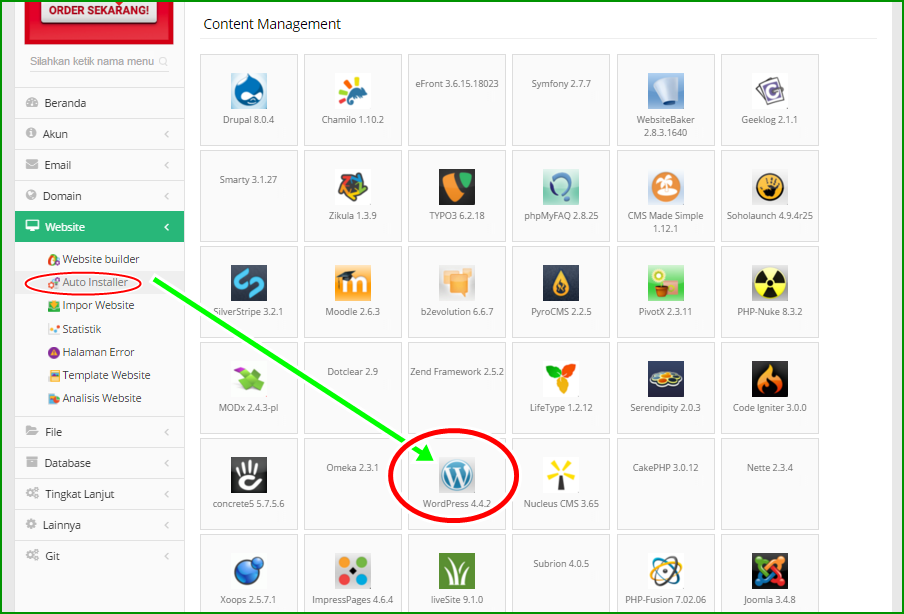904x614 pixels.
Task: Expand the Git menu chevron
Action: tap(167, 556)
